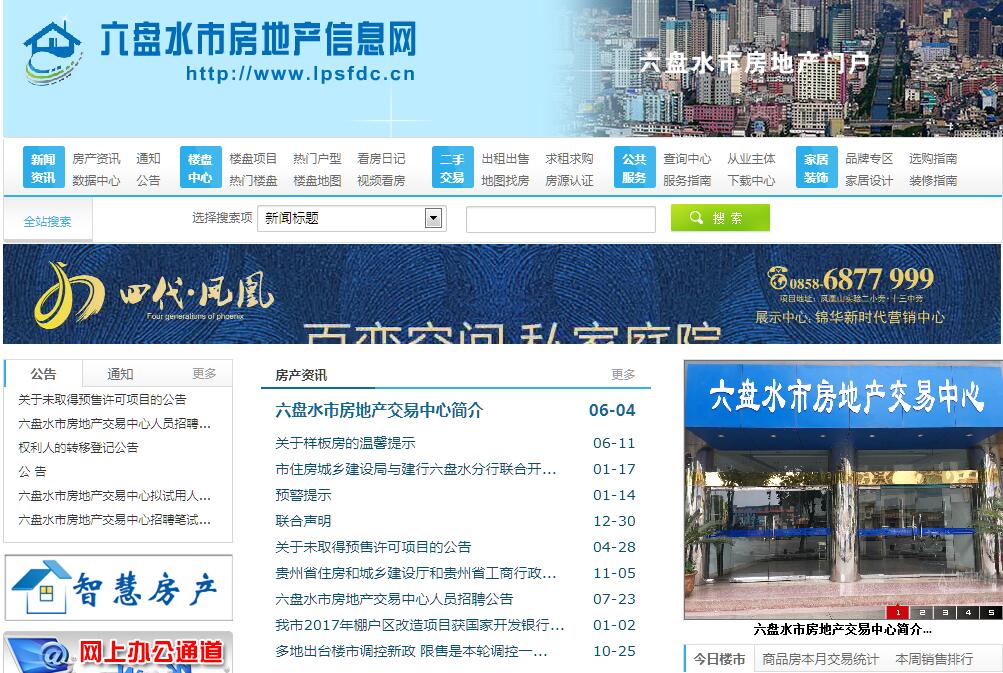Open the 求租求购 menu link
This screenshot has width=1003, height=673.
(569, 159)
